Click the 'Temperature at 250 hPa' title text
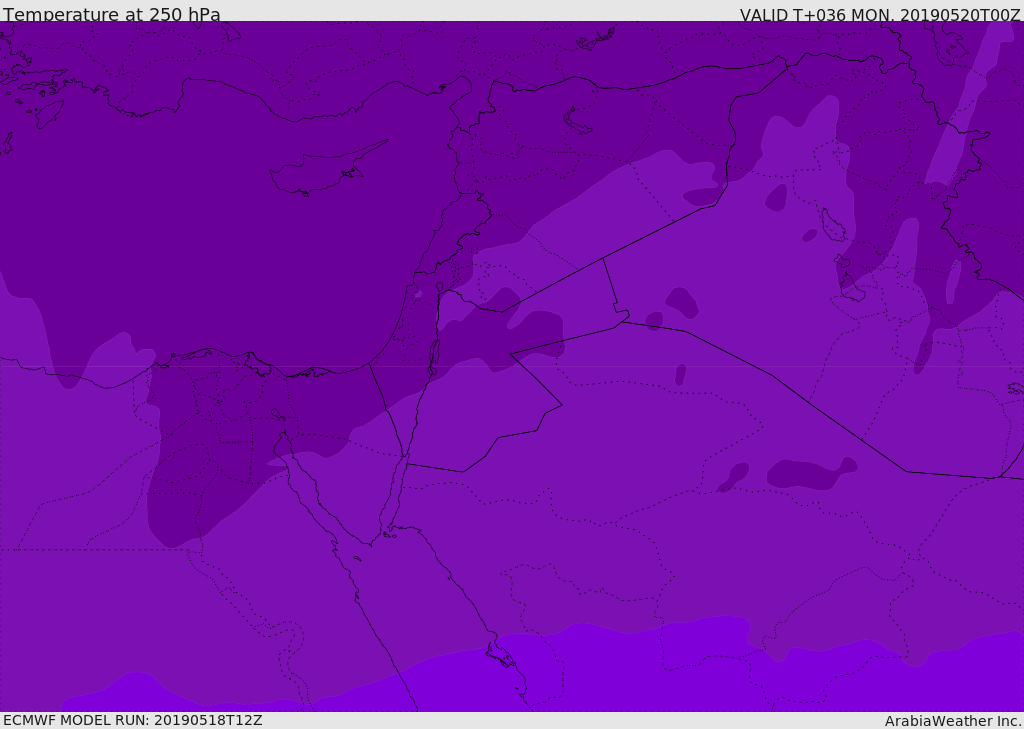Viewport: 1024px width, 729px height. [112, 14]
